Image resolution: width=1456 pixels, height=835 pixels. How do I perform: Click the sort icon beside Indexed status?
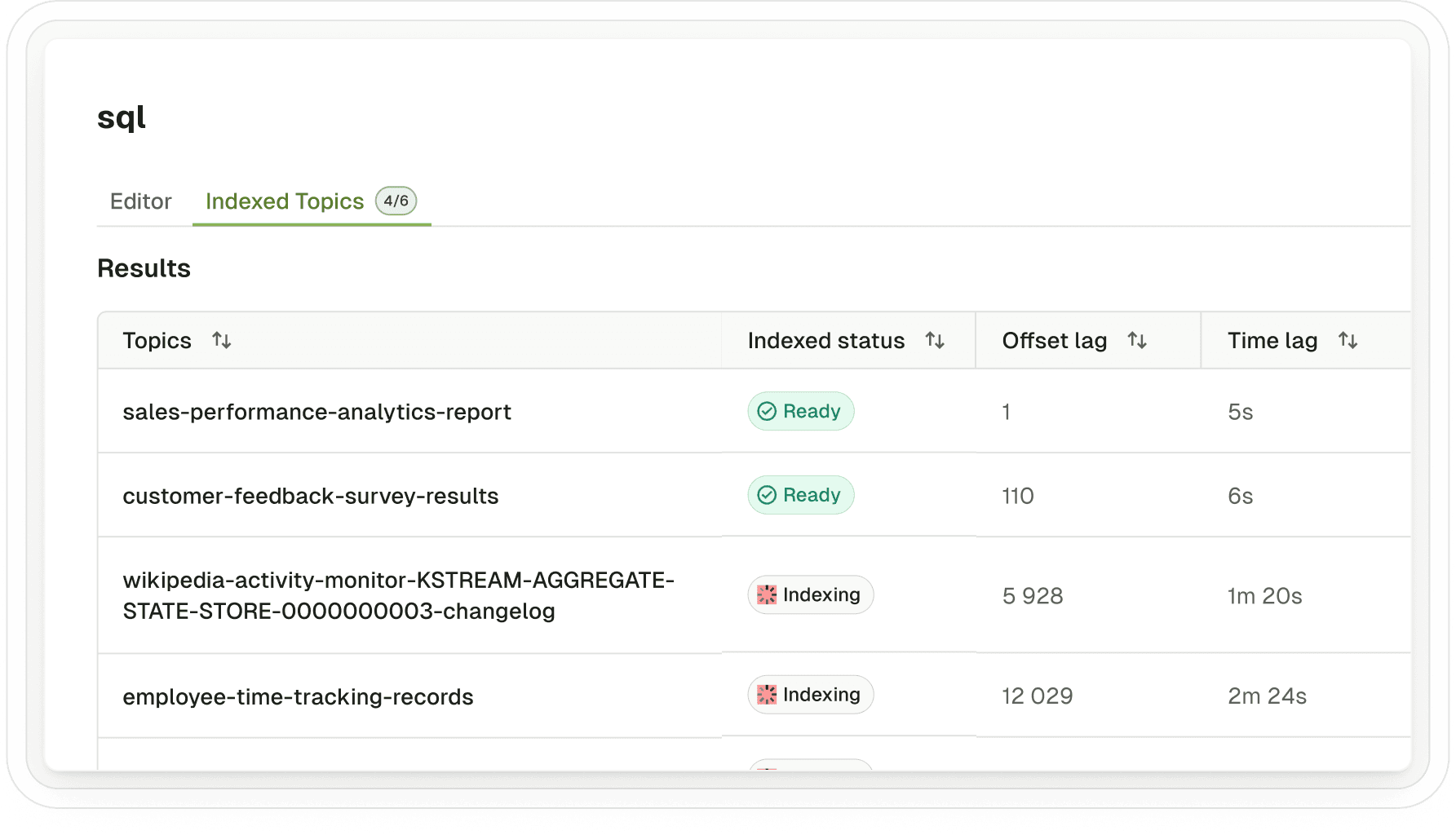935,340
